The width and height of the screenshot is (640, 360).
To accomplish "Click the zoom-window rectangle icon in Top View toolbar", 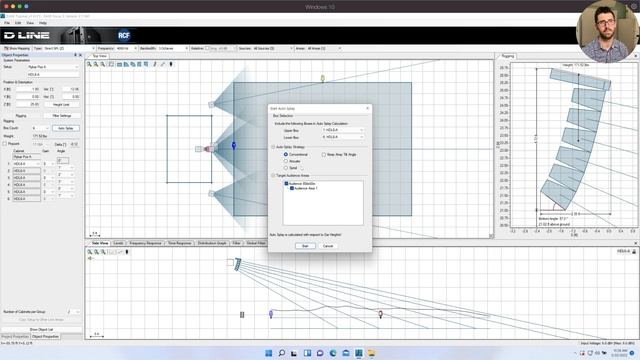I will point(111,64).
